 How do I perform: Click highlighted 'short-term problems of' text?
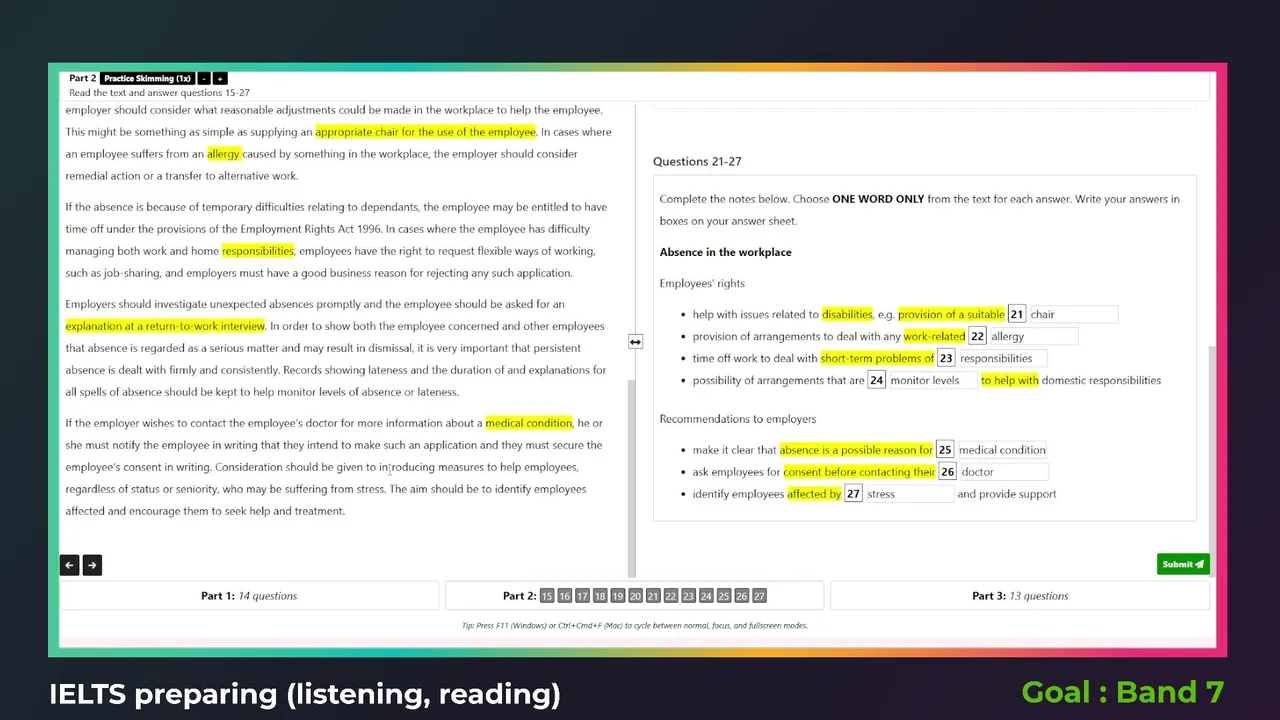(x=877, y=358)
